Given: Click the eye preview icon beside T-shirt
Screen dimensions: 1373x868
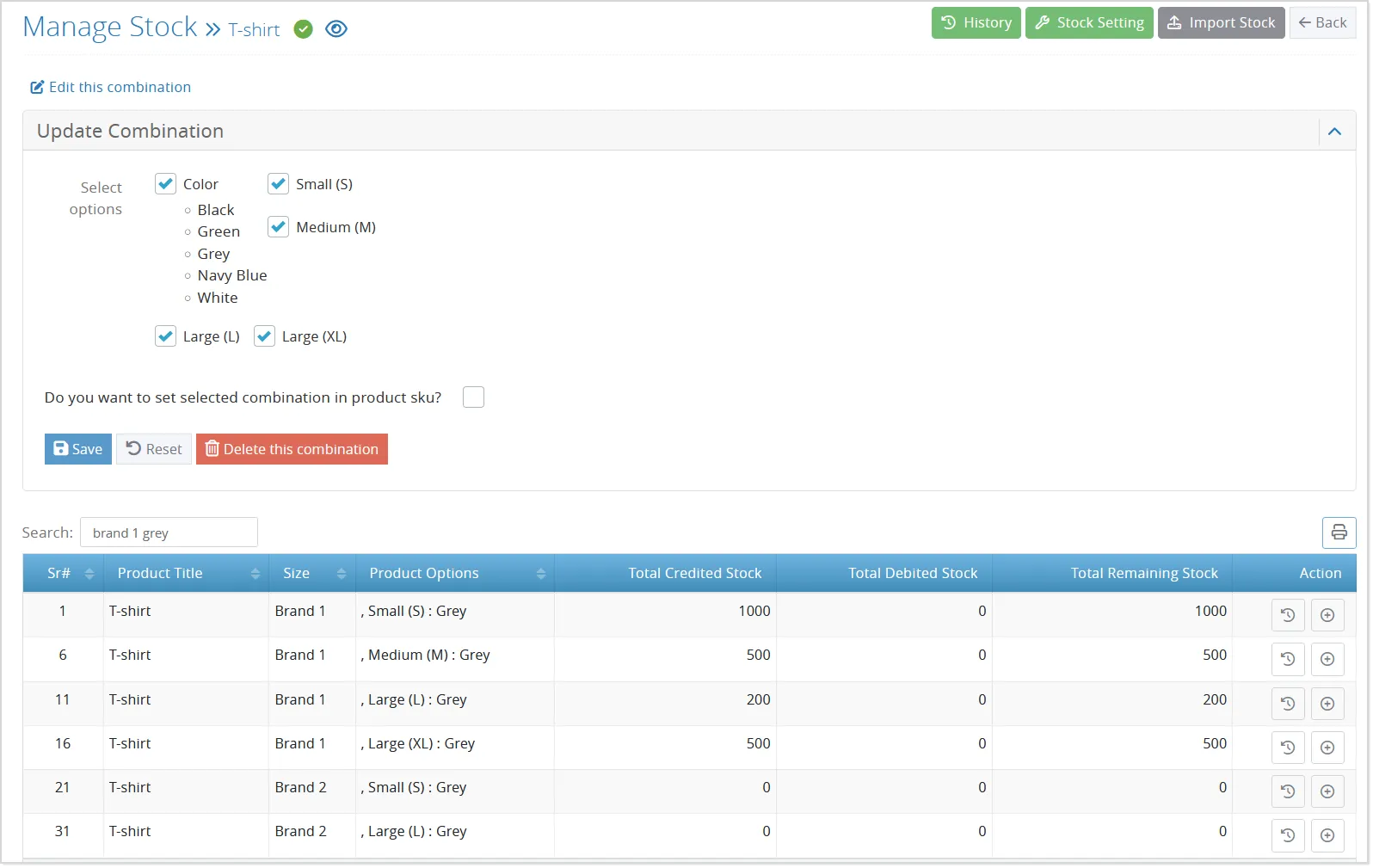Looking at the screenshot, I should coord(336,29).
